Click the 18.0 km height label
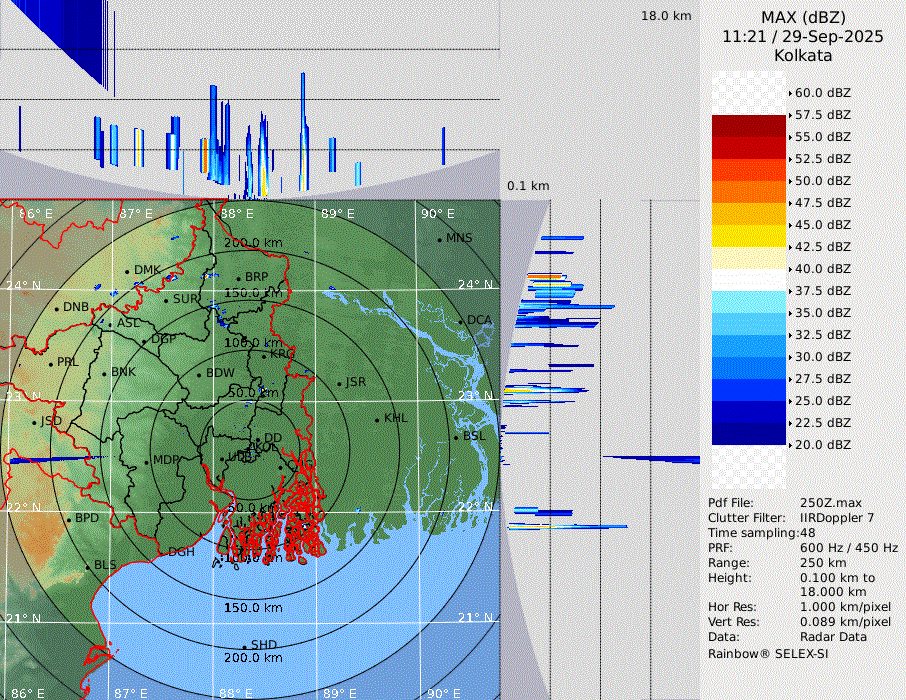 pos(666,16)
